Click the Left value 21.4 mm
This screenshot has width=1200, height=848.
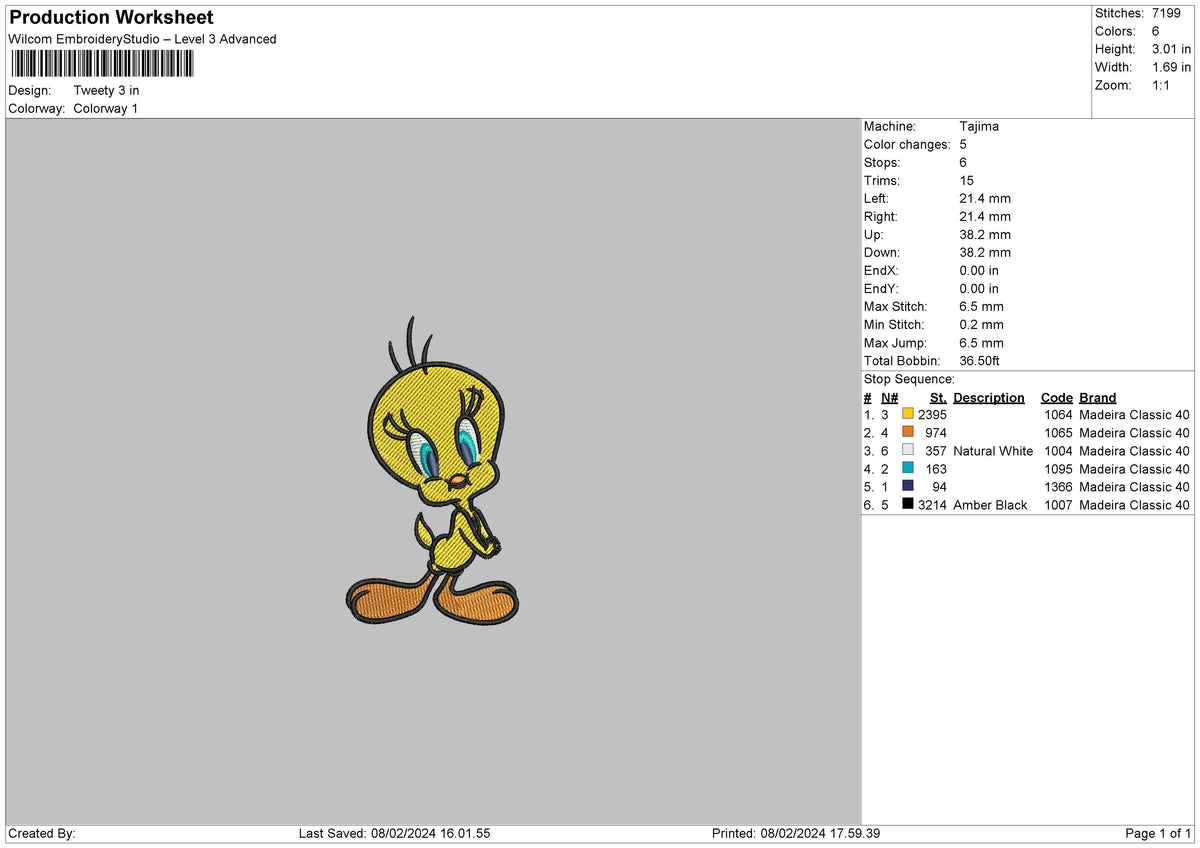(x=985, y=198)
